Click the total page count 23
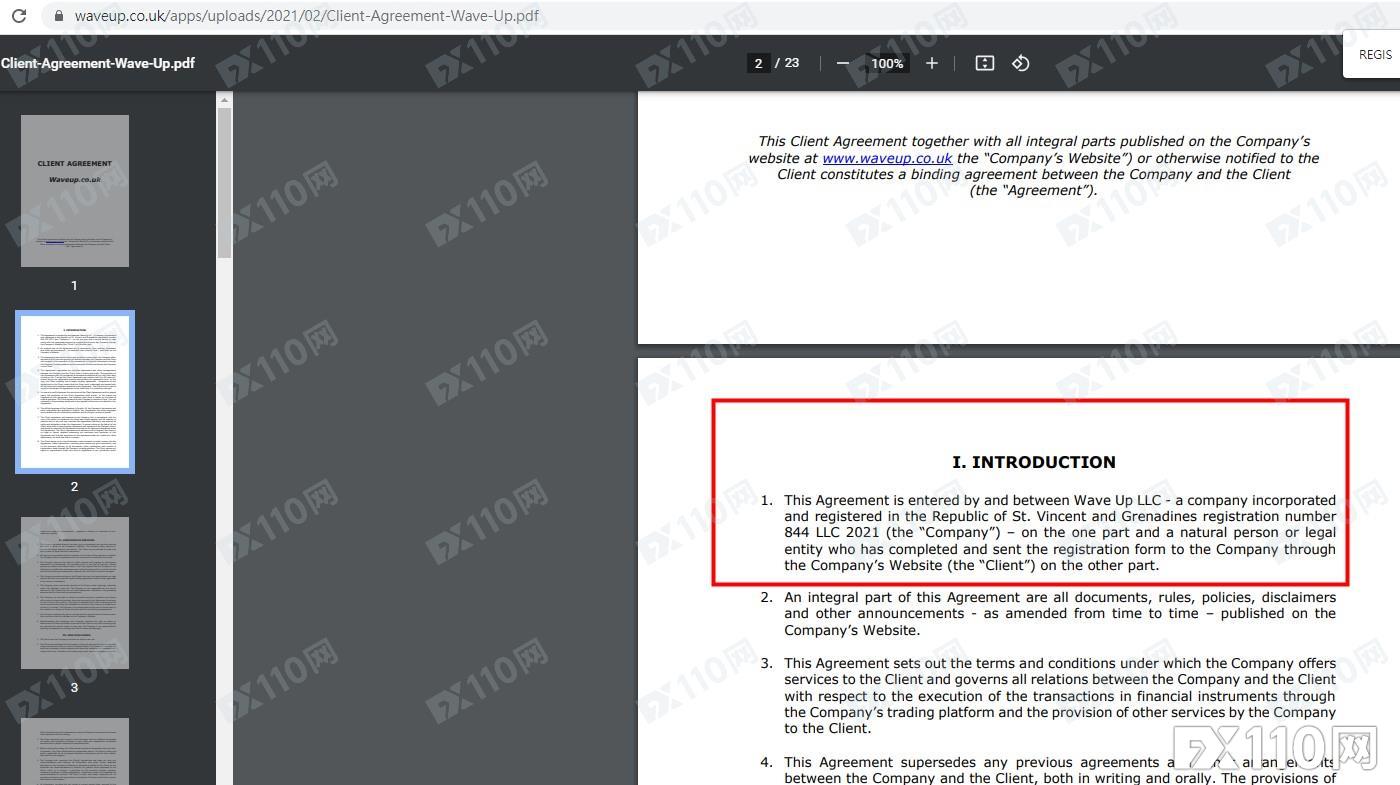Viewport: 1400px width, 785px height. coord(792,63)
